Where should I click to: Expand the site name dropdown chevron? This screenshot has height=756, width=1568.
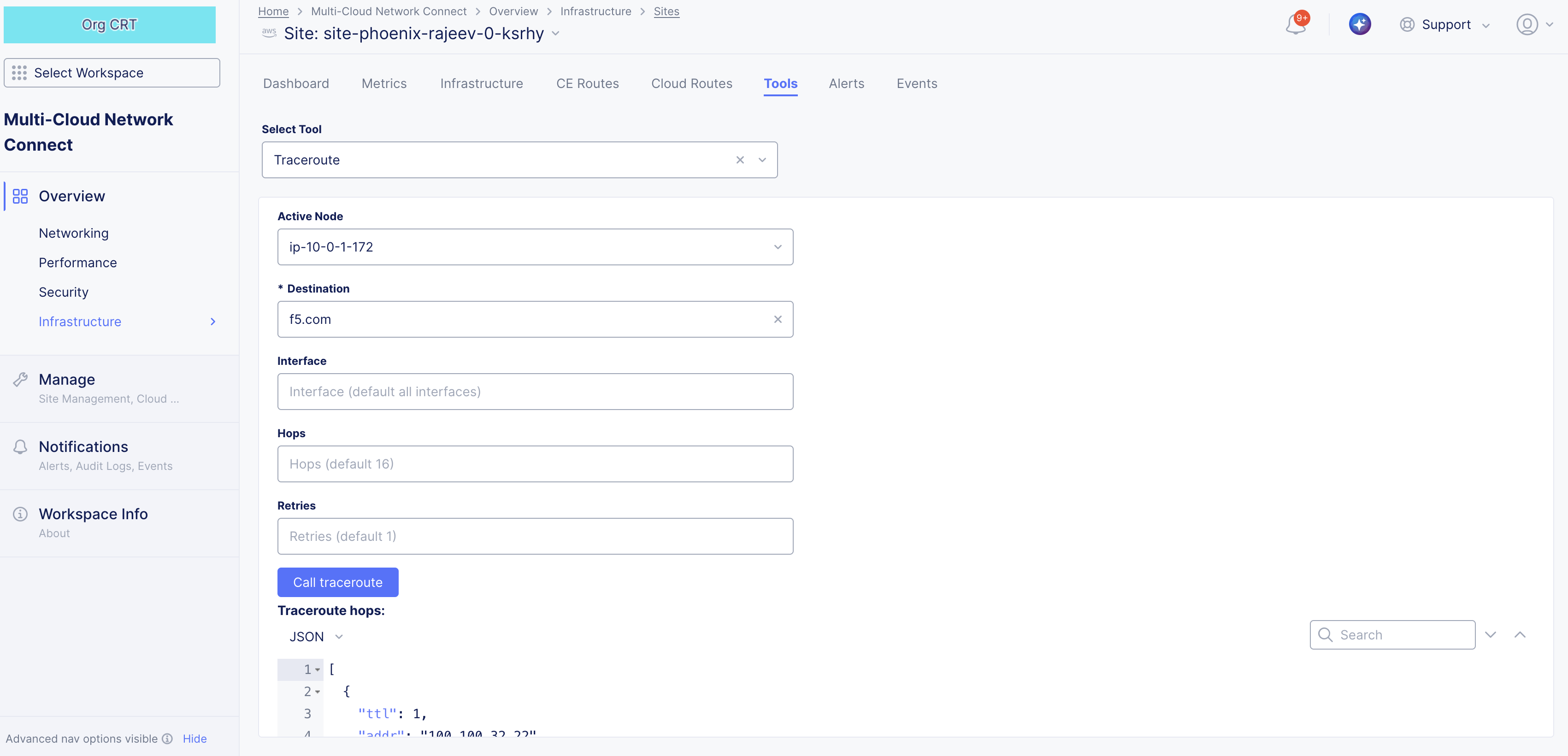click(x=555, y=34)
